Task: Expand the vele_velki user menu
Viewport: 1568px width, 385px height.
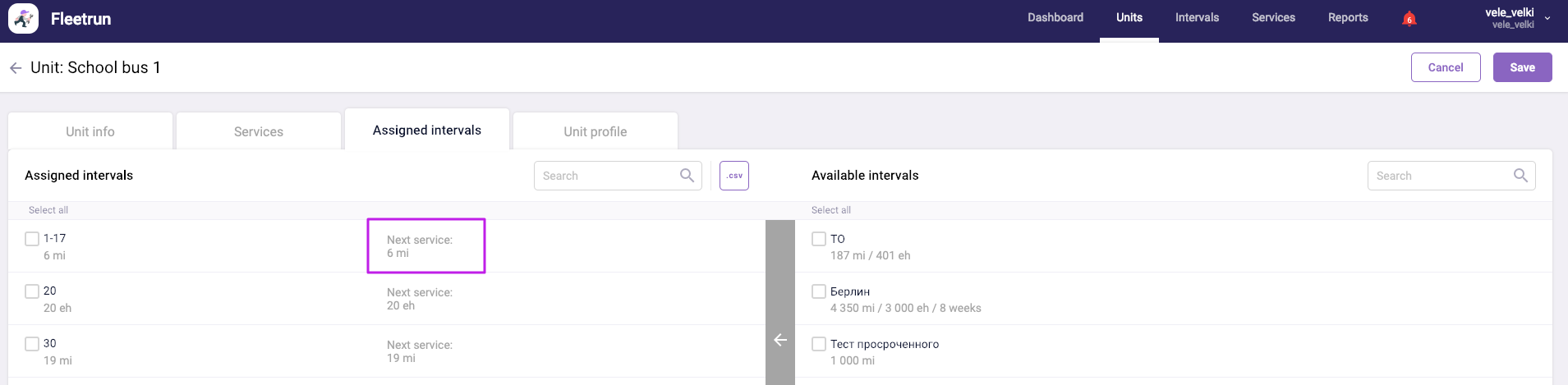Action: [x=1547, y=18]
